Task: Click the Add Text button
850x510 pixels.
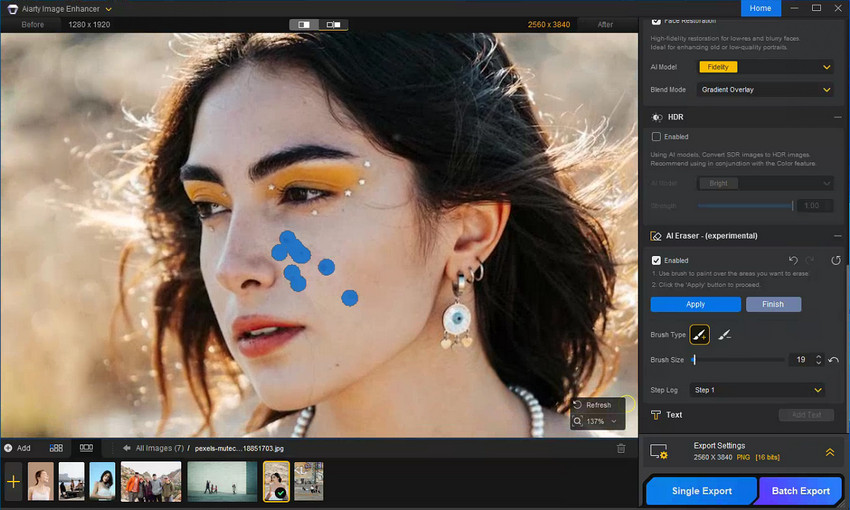Action: click(806, 415)
